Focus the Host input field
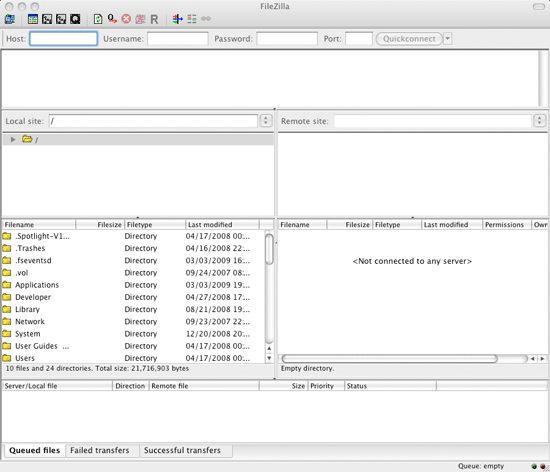 point(63,39)
